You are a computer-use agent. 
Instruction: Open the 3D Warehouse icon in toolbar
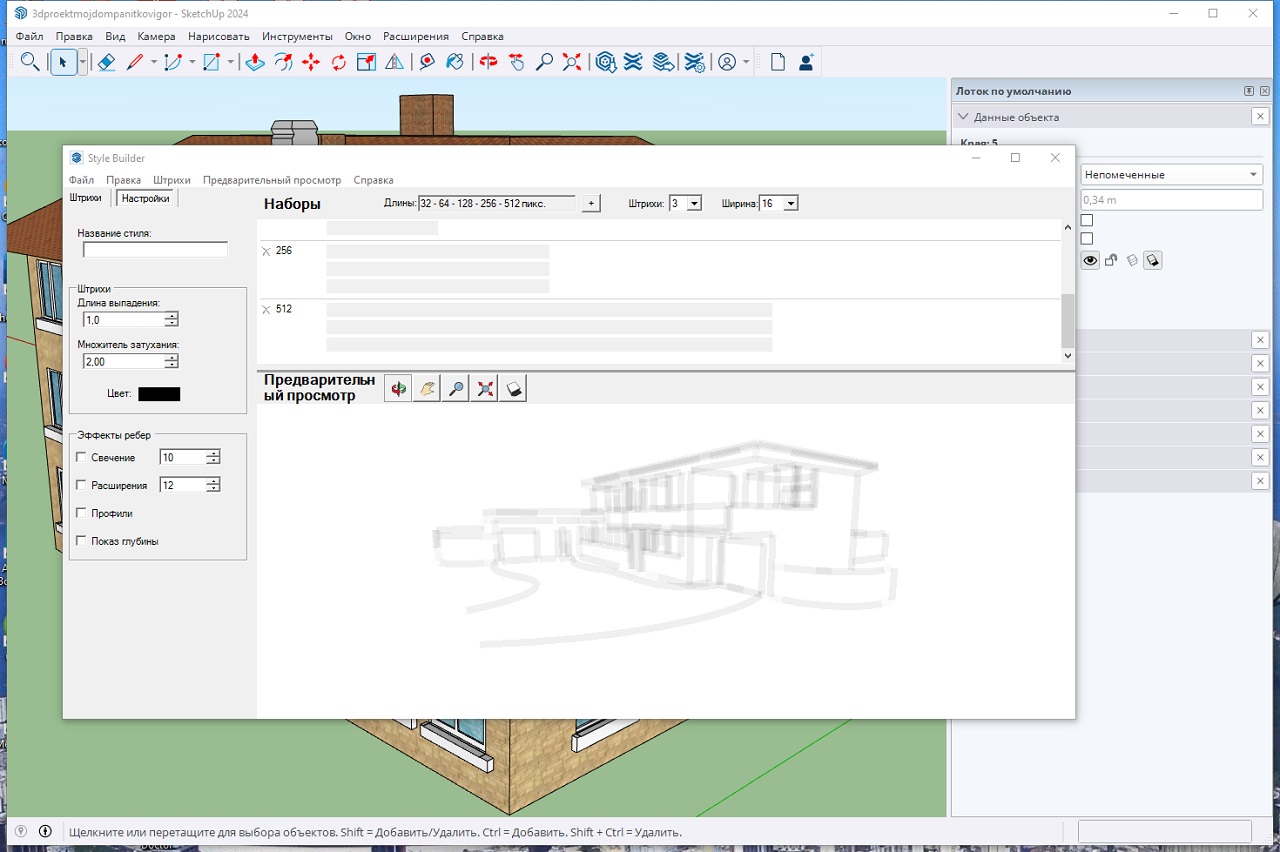tap(605, 62)
